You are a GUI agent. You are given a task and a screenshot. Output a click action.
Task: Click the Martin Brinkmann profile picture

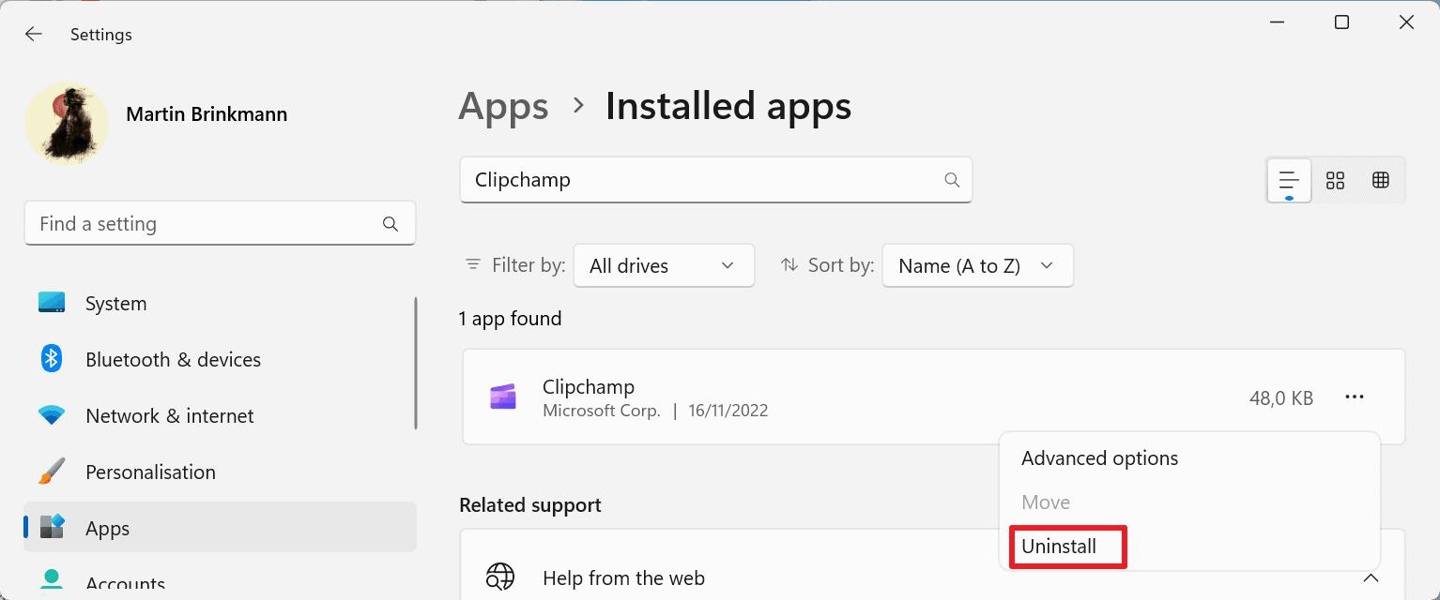click(x=66, y=122)
